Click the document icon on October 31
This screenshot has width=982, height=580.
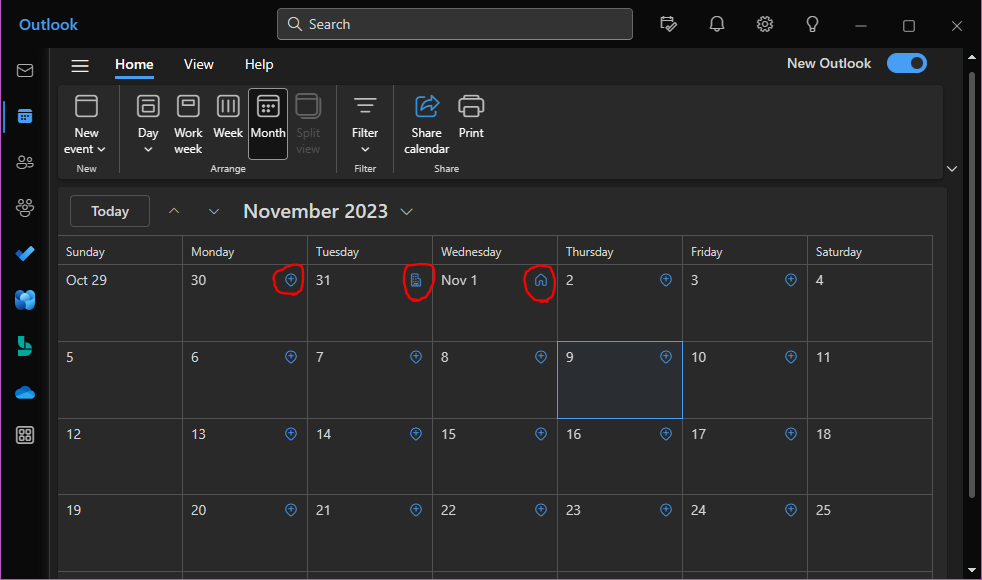[416, 280]
